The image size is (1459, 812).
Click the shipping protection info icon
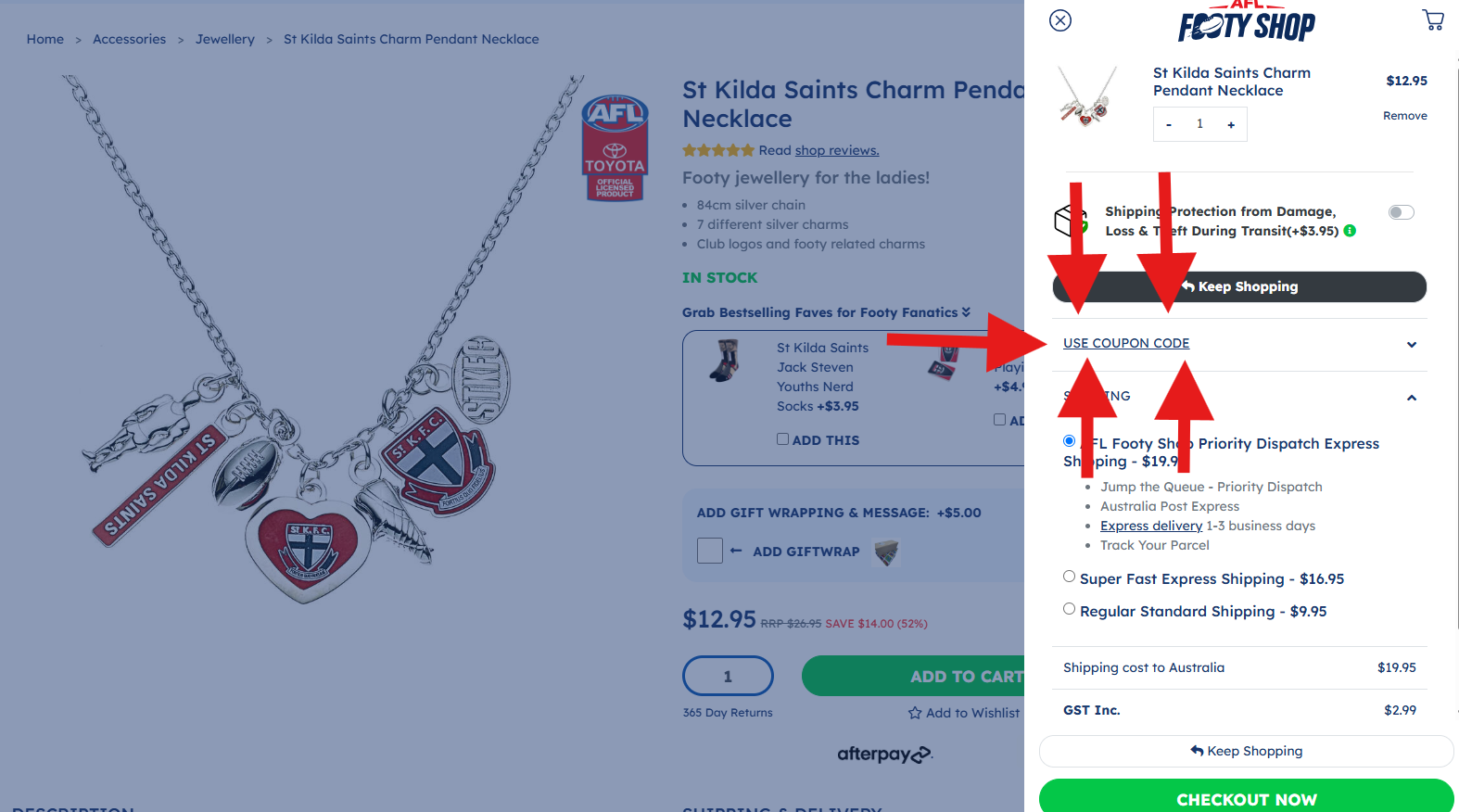coord(1350,231)
